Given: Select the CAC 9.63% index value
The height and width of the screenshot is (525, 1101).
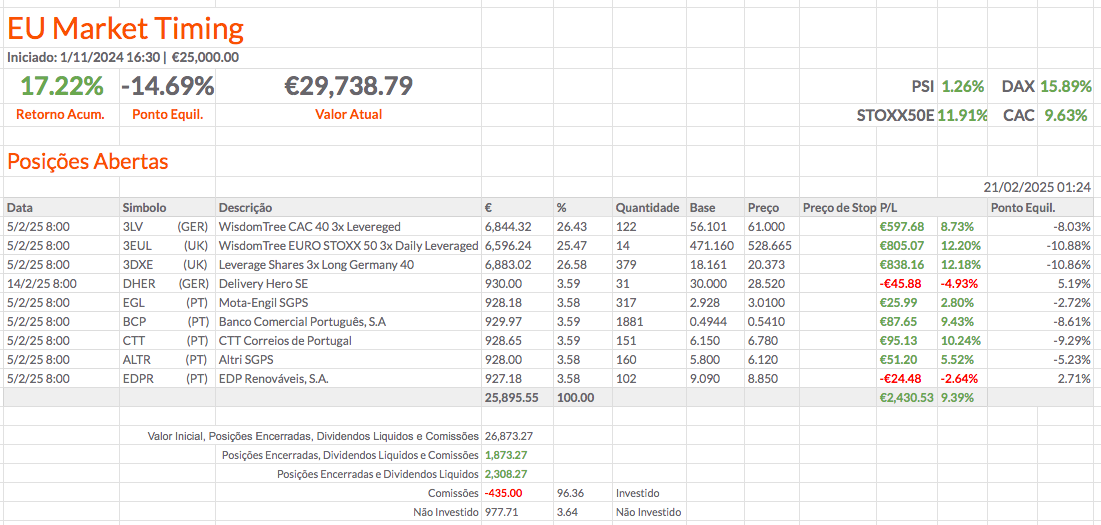Looking at the screenshot, I should (x=1065, y=115).
